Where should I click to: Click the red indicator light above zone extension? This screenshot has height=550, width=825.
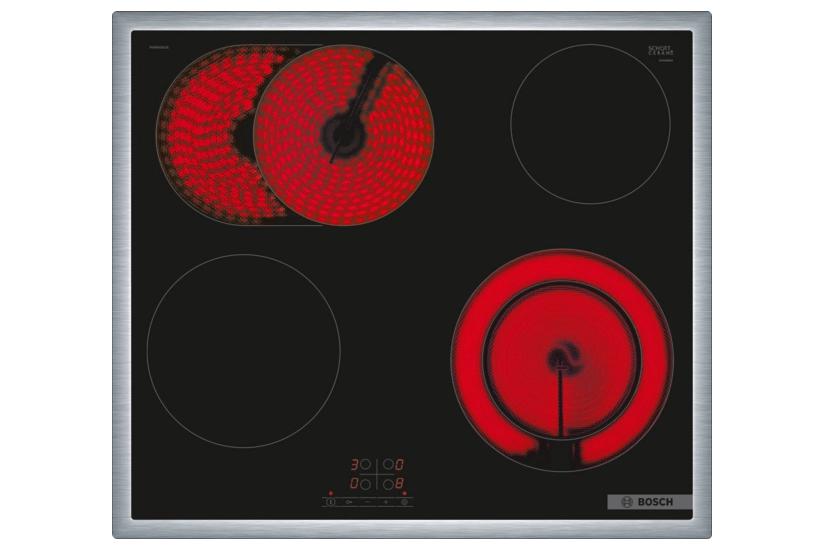tap(405, 493)
